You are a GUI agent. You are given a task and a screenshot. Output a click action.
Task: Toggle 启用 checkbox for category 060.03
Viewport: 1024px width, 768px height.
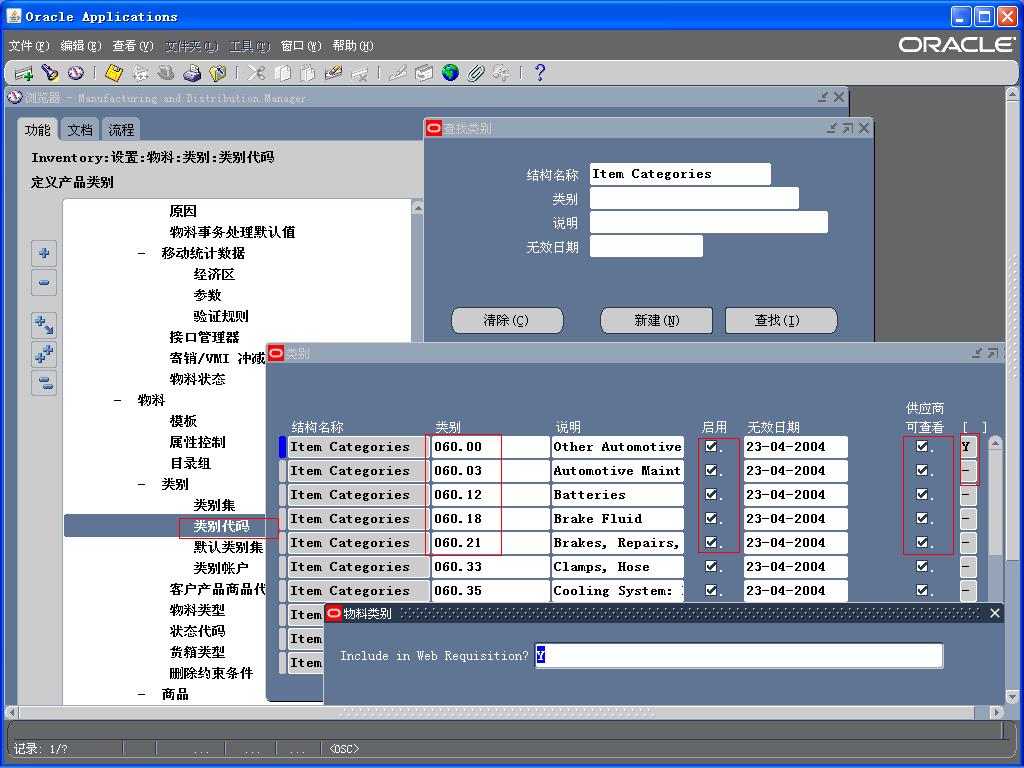point(711,471)
